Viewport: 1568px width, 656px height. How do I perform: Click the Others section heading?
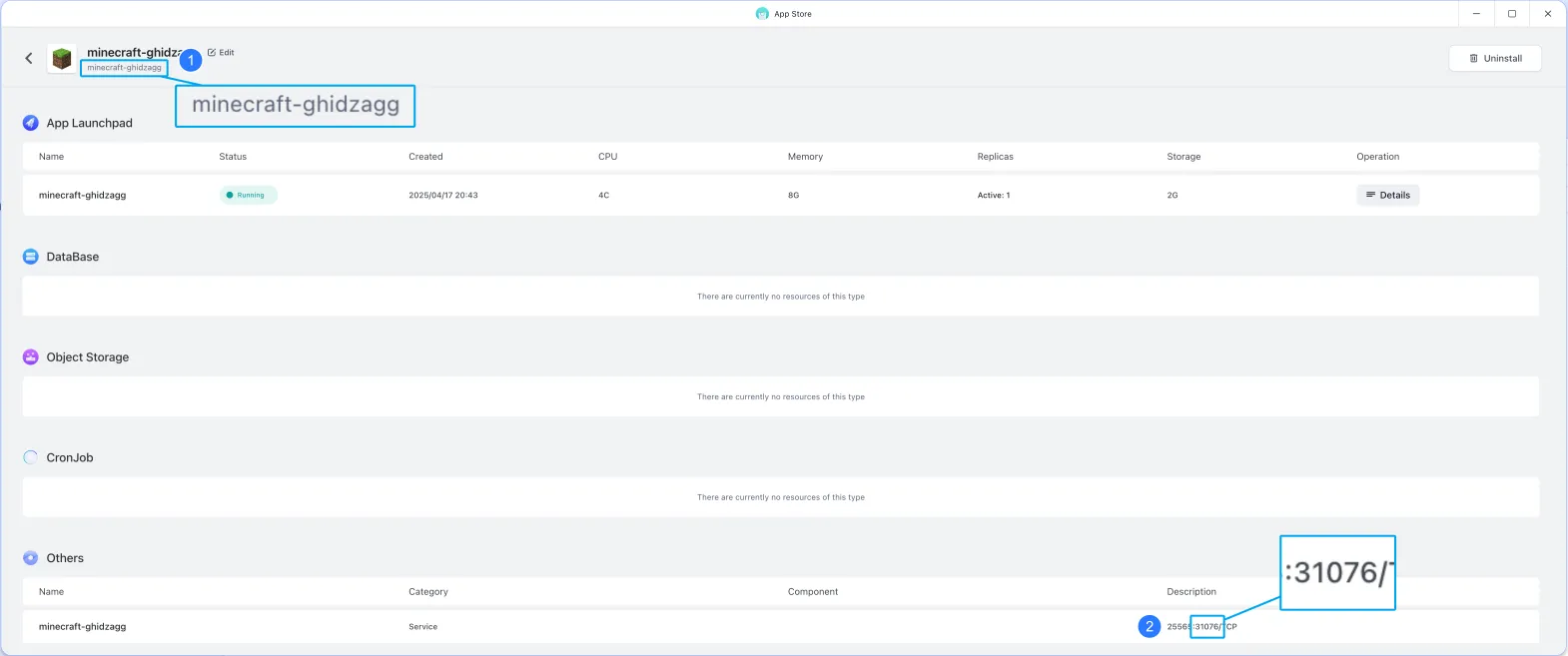(65, 558)
